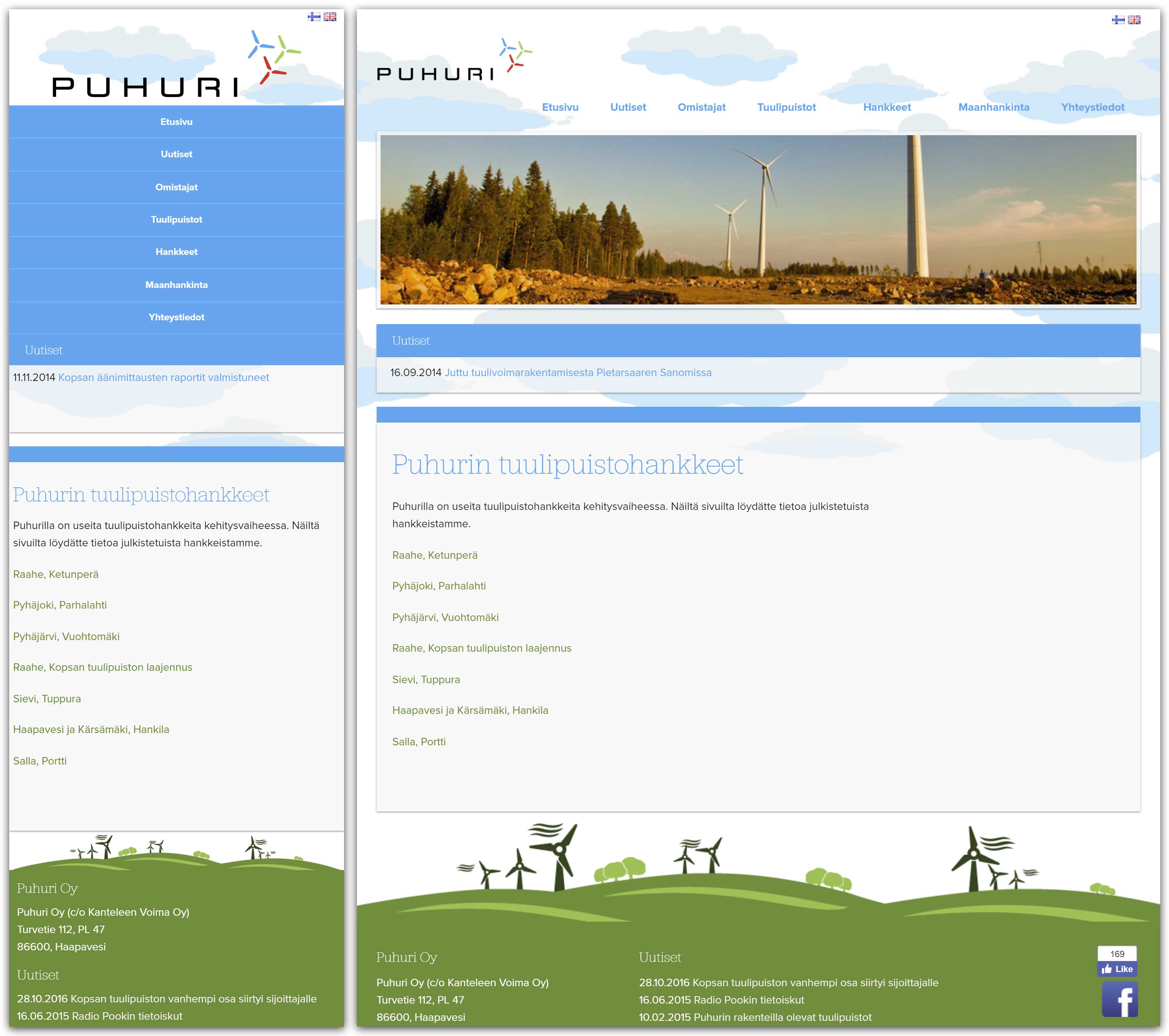Open Raahe, Kopsan tuulipuiston laajennus desktop link

(x=482, y=648)
